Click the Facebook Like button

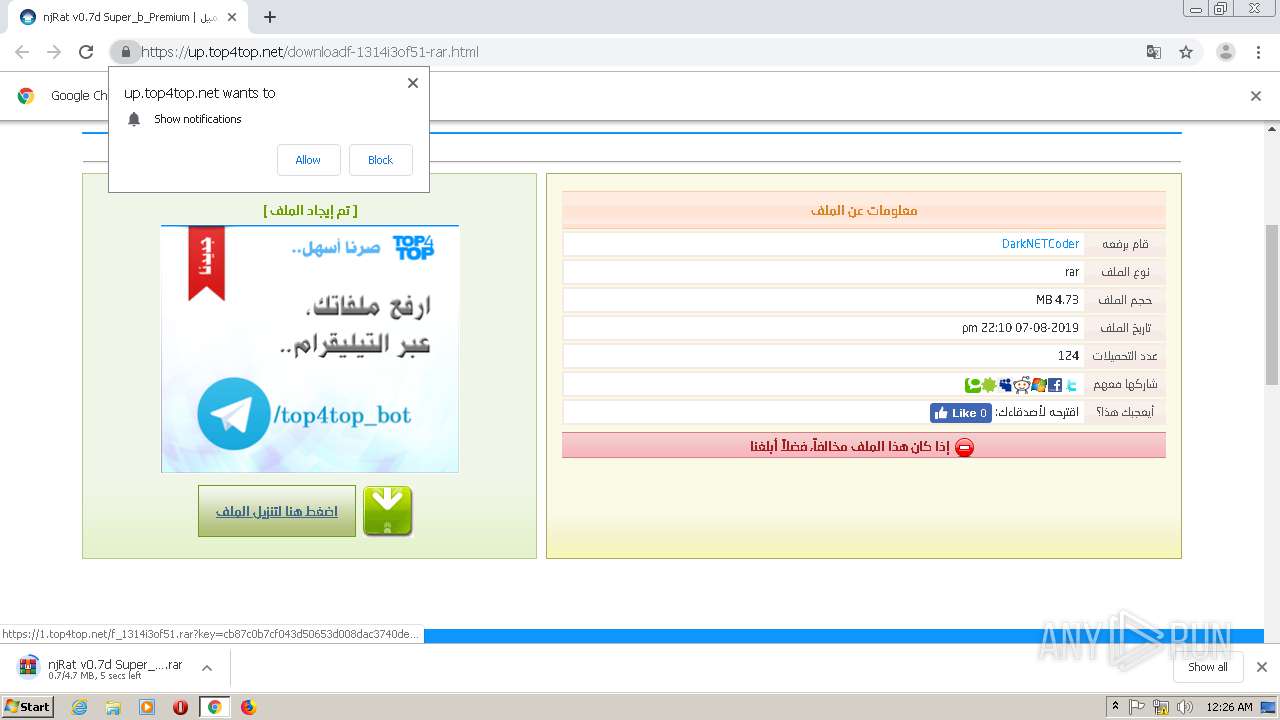[x=961, y=413]
